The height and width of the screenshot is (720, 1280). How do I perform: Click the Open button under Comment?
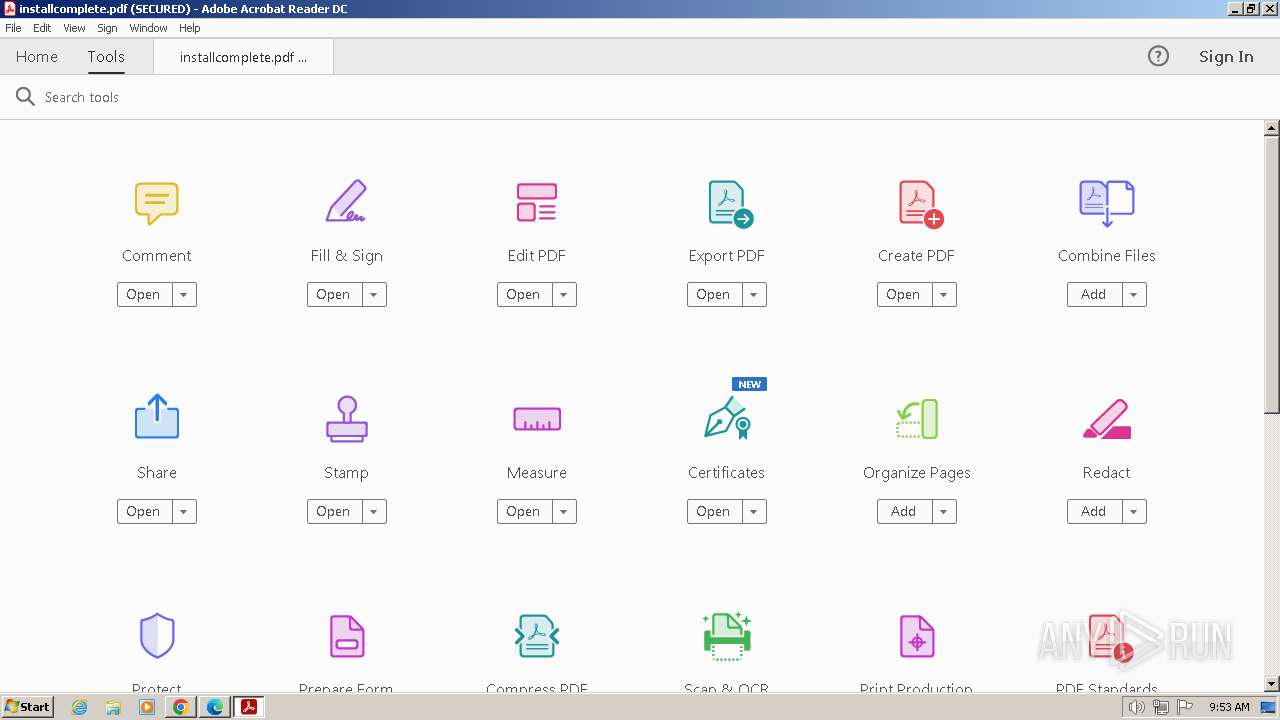click(144, 294)
